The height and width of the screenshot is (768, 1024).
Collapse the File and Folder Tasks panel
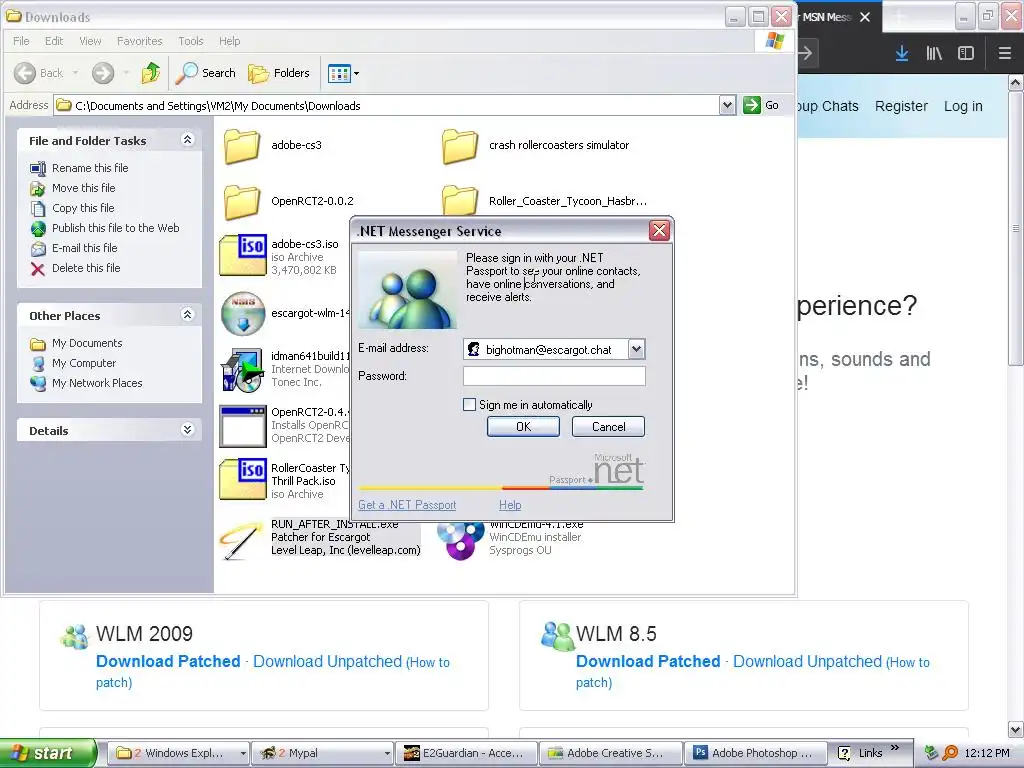tap(187, 140)
